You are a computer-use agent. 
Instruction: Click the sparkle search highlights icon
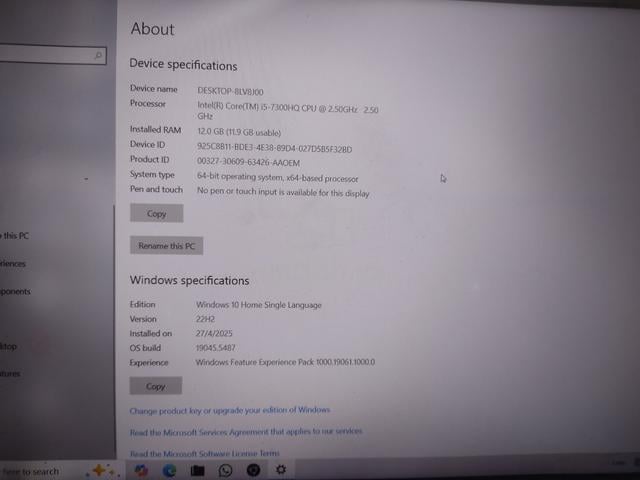(x=102, y=471)
